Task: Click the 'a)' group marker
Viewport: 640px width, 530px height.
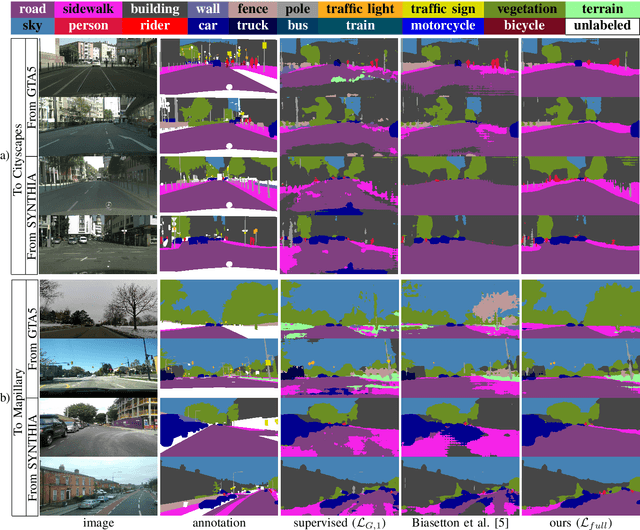Action: (4, 156)
